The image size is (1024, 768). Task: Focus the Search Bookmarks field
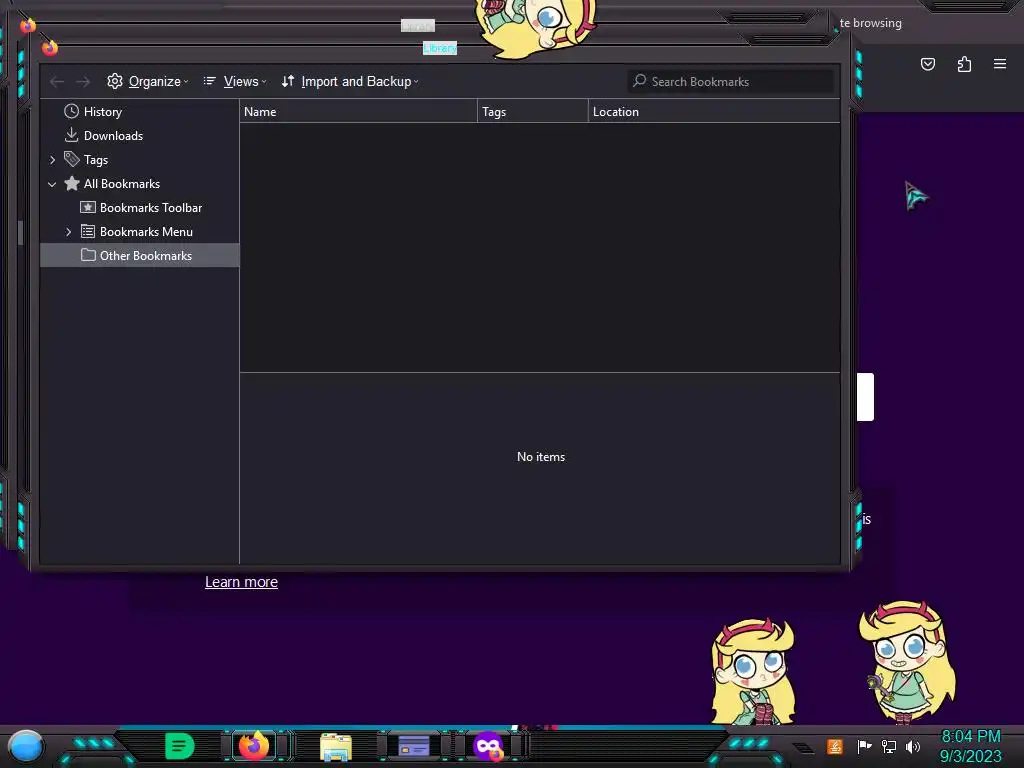point(730,82)
